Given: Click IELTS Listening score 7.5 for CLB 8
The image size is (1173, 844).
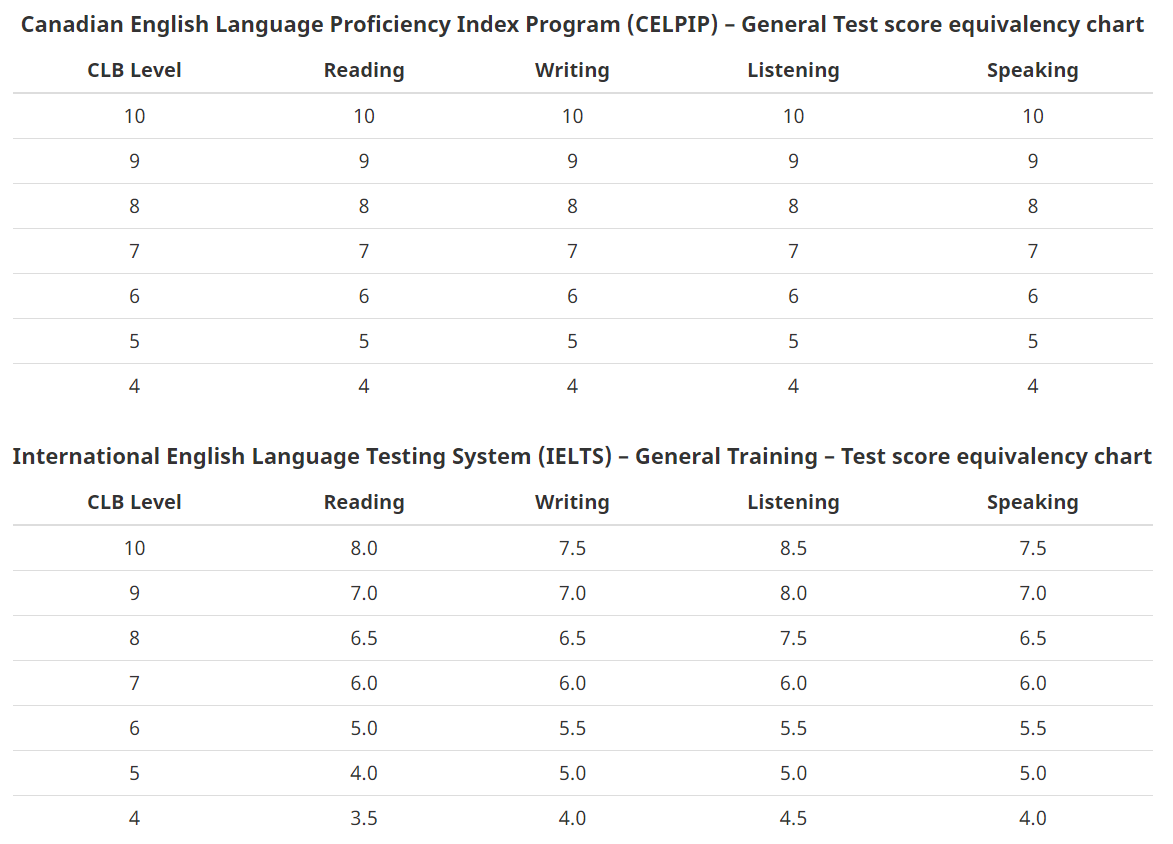Looking at the screenshot, I should pos(793,638).
